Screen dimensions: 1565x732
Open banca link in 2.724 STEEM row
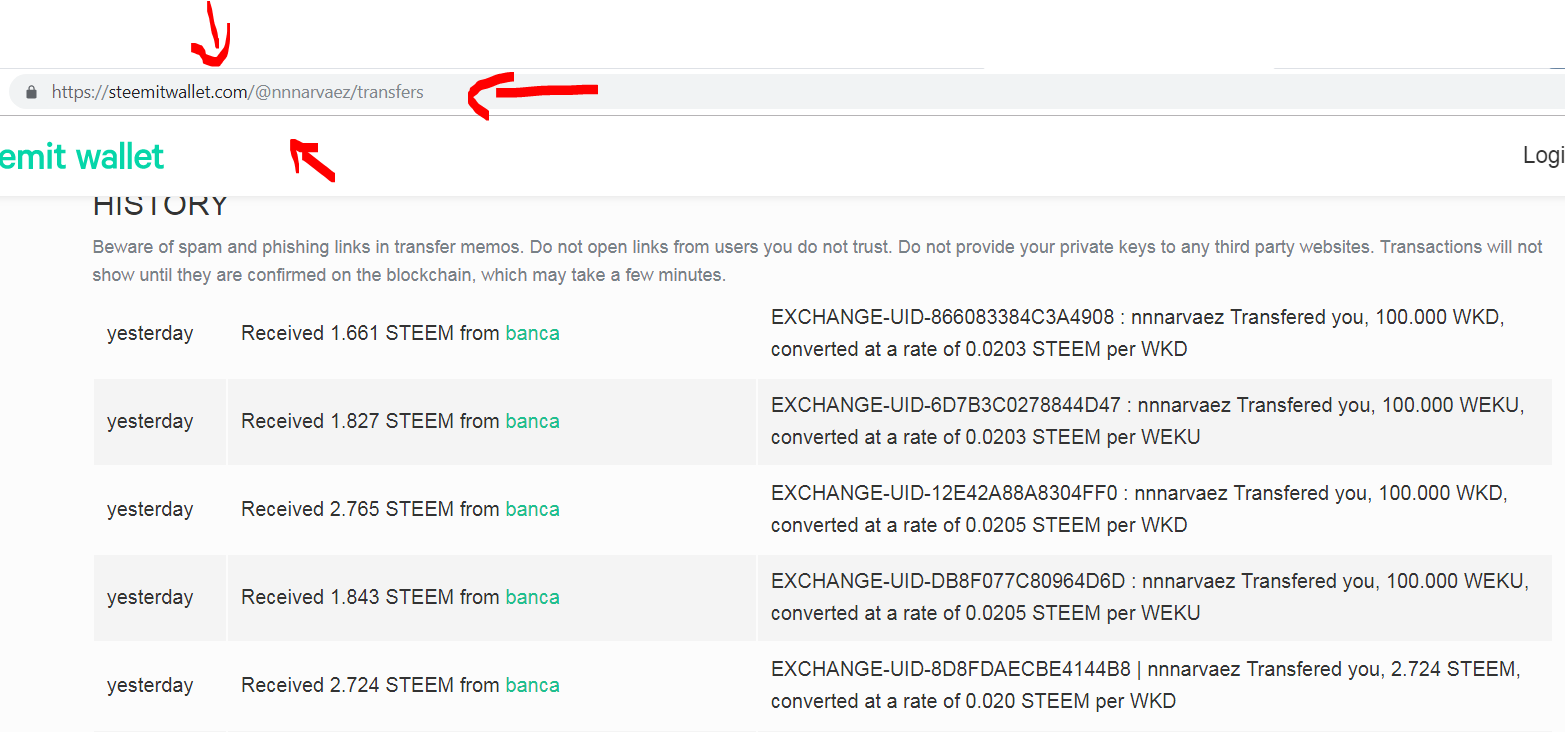click(x=532, y=685)
